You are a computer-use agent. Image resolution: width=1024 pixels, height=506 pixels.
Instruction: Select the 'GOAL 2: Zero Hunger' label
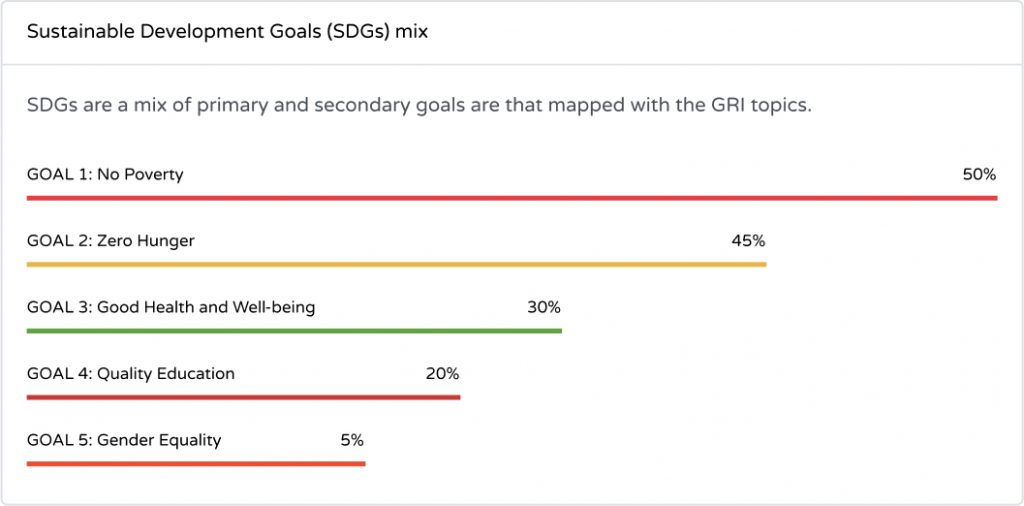pyautogui.click(x=111, y=241)
